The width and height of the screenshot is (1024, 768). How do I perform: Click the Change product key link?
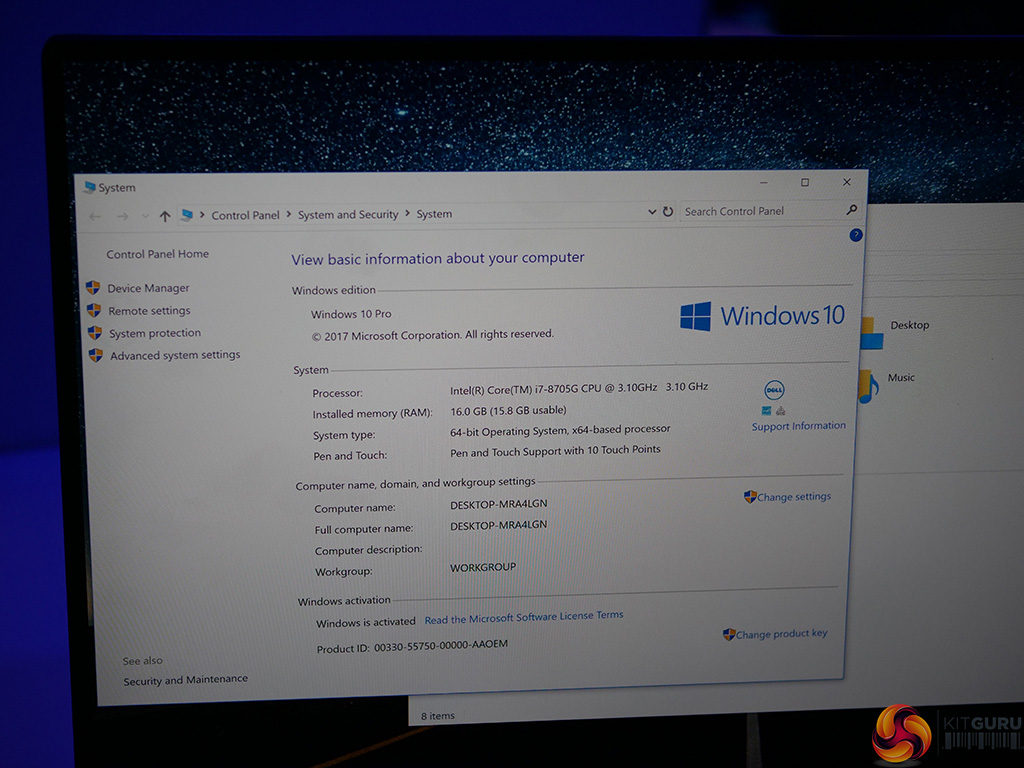click(782, 633)
